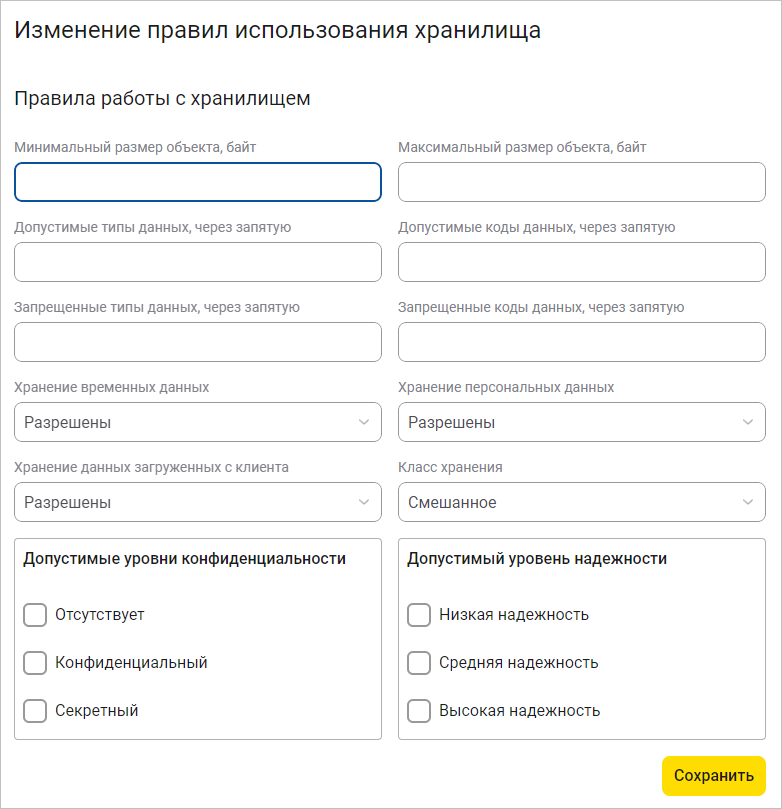
Task: Enable the Отсутствует checkbox
Action: click(x=35, y=615)
